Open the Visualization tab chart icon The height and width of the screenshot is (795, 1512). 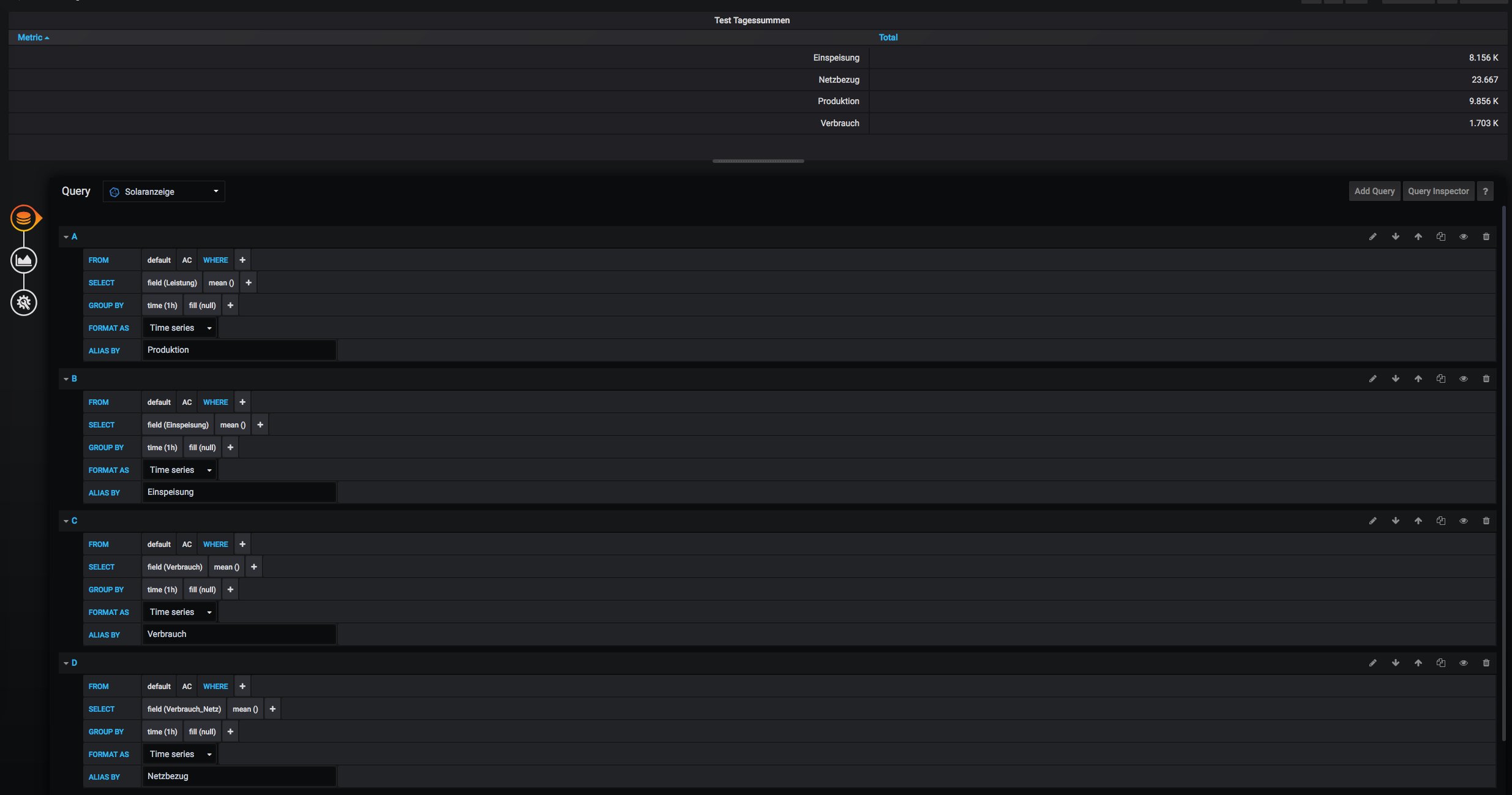pos(24,260)
